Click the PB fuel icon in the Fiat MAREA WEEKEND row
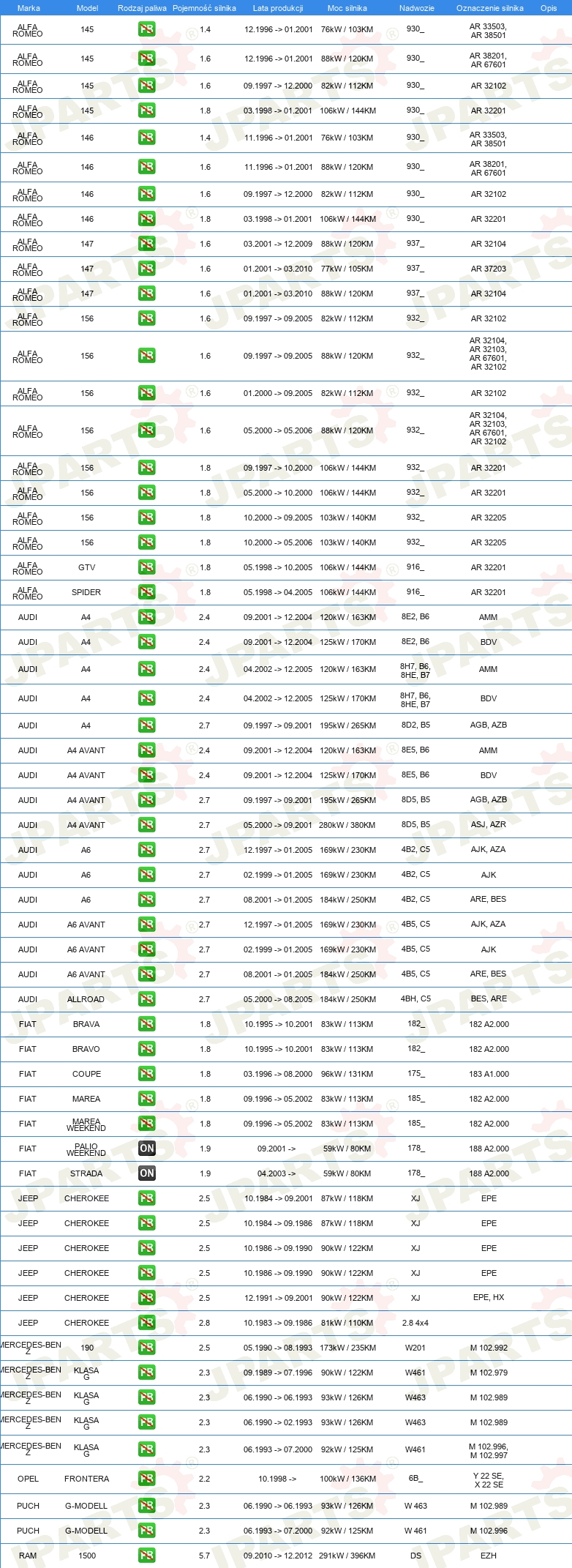Image resolution: width=572 pixels, height=1568 pixels. coord(146,1124)
